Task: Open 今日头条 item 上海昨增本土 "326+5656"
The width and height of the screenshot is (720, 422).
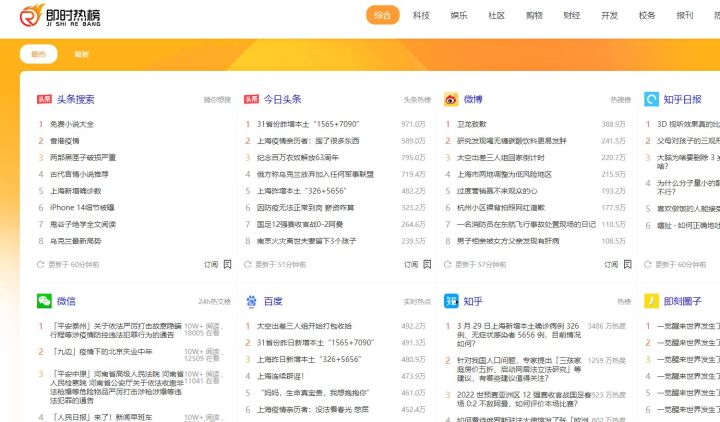Action: (302, 191)
